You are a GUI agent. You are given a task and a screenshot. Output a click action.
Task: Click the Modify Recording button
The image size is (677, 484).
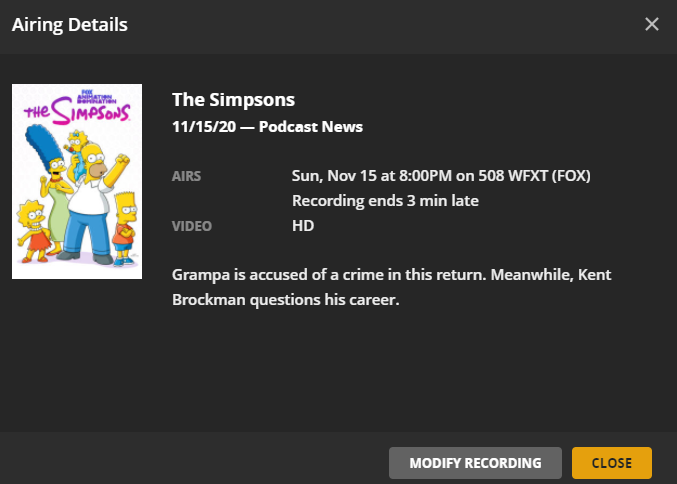(x=475, y=463)
